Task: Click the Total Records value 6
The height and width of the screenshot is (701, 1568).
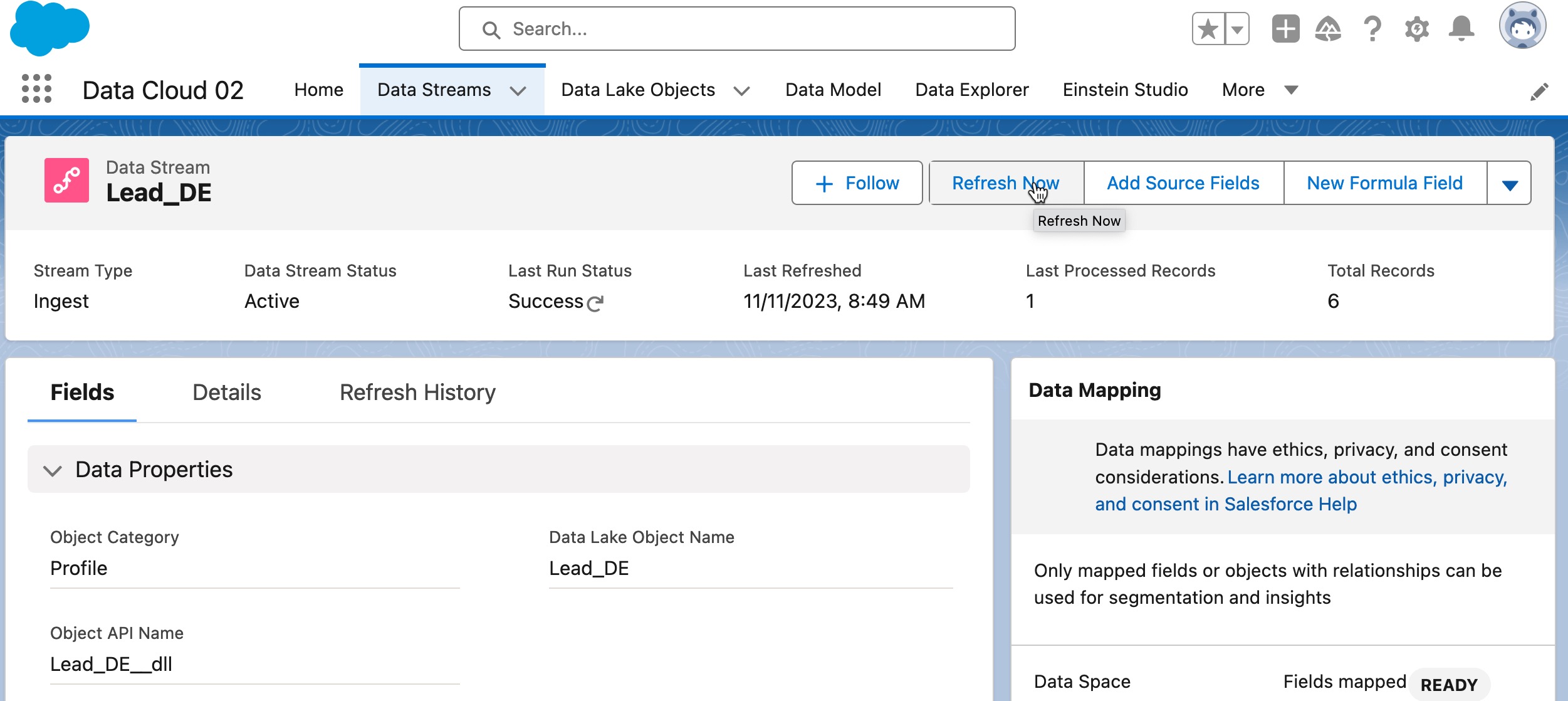Action: pyautogui.click(x=1333, y=302)
